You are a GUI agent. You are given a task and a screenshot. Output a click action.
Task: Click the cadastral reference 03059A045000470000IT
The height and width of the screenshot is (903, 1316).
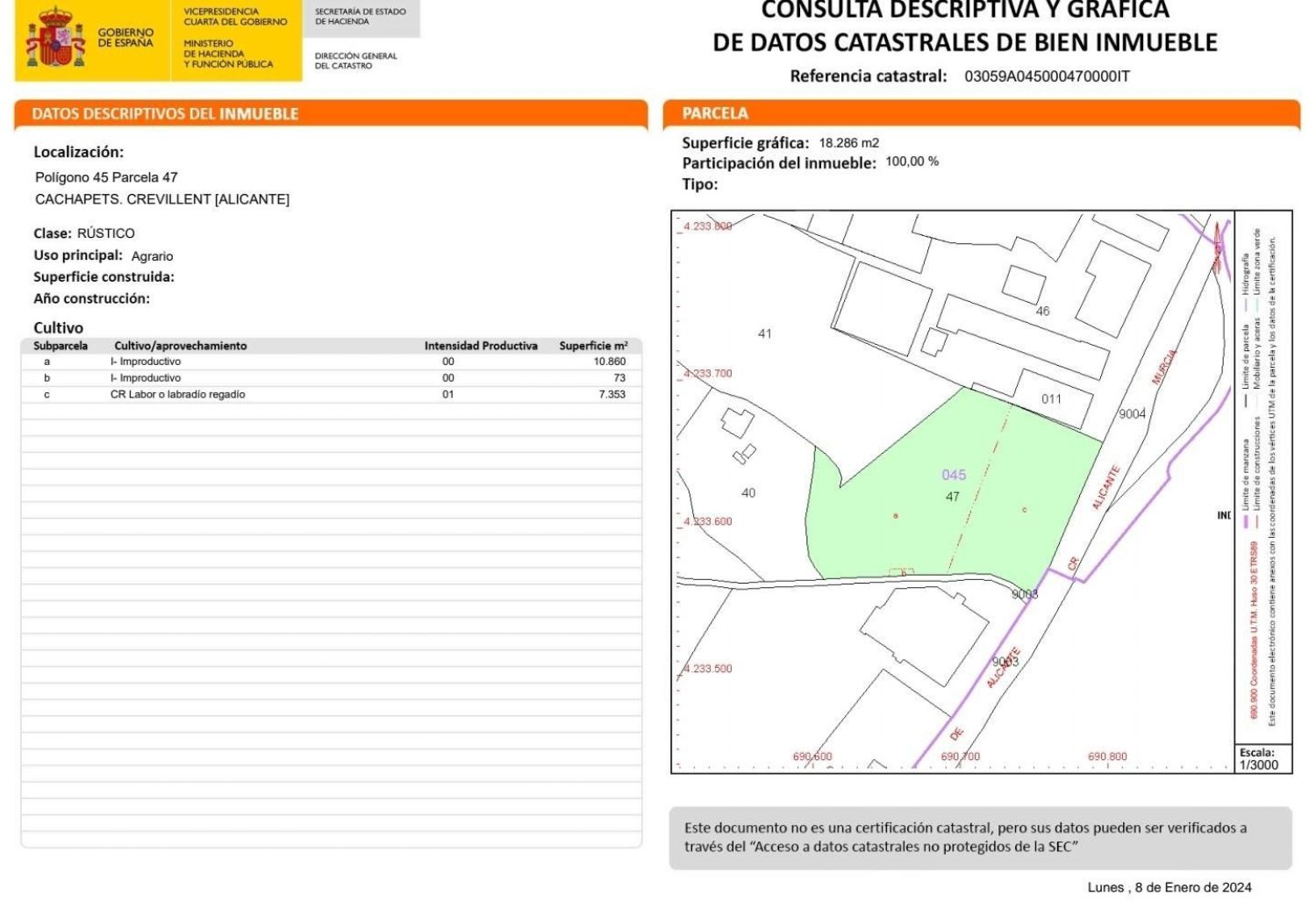pos(1047,76)
